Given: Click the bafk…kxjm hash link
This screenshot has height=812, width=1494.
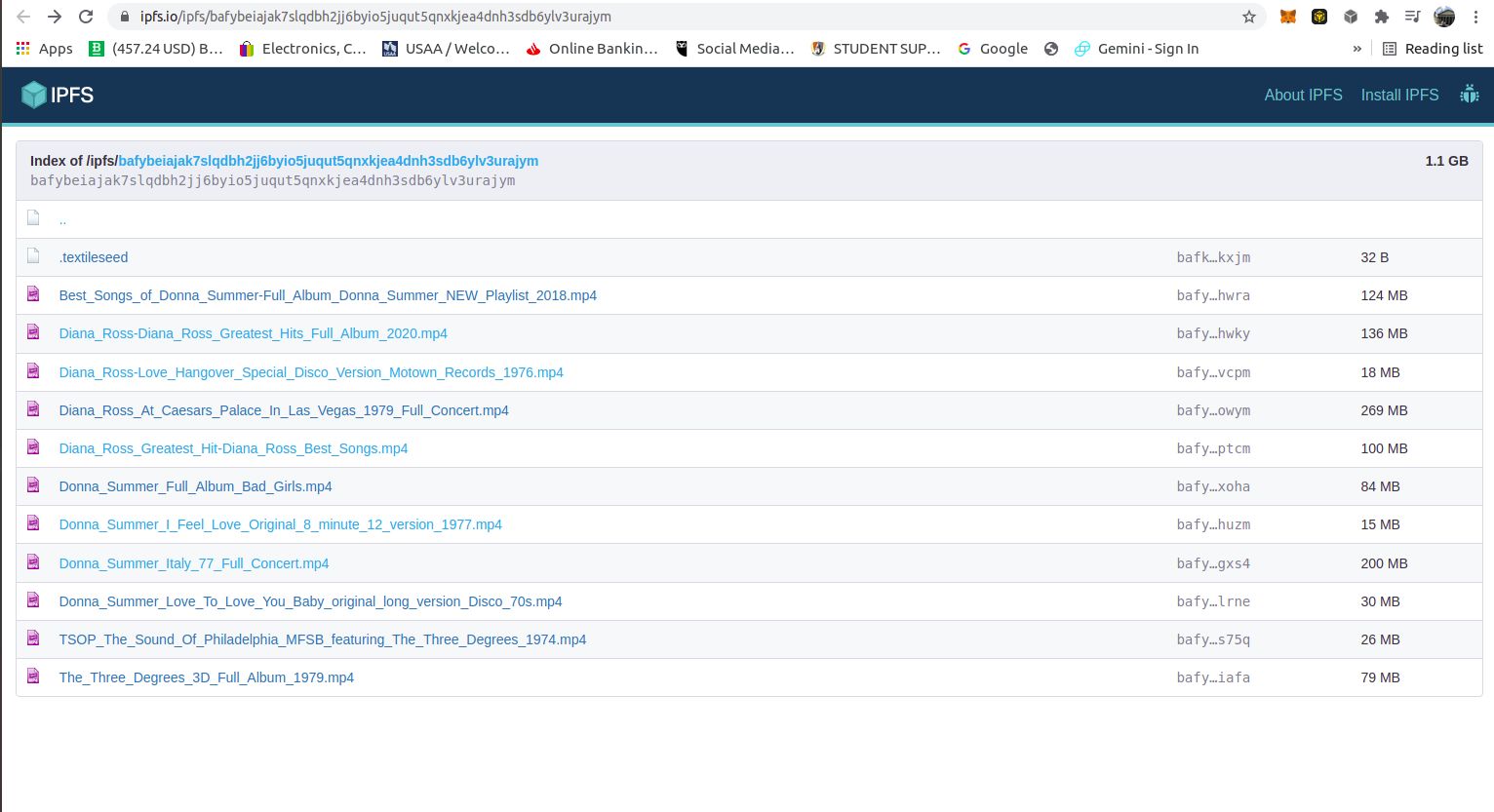Looking at the screenshot, I should pos(1213,257).
